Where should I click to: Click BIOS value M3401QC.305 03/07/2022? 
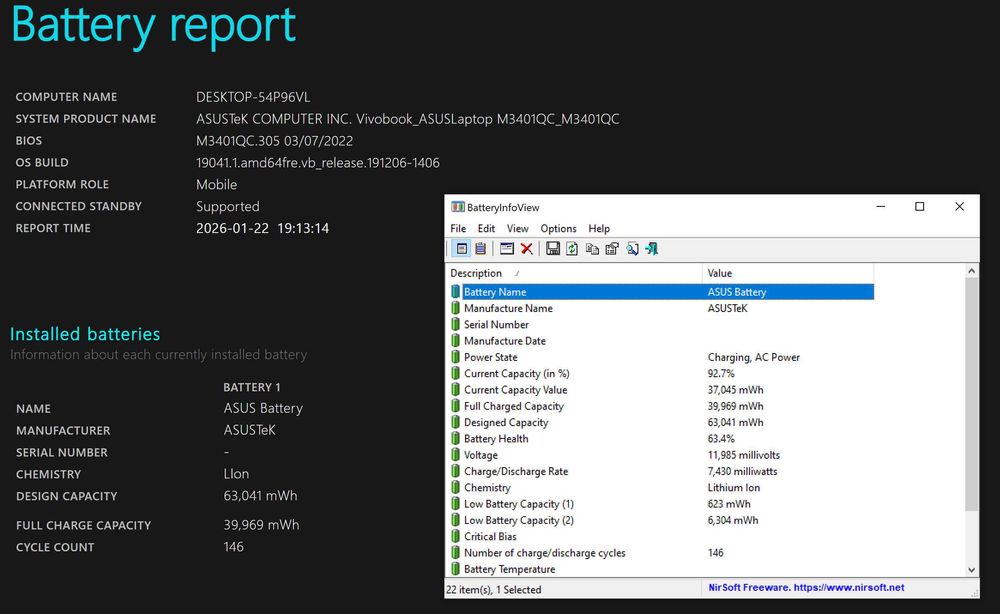(274, 141)
